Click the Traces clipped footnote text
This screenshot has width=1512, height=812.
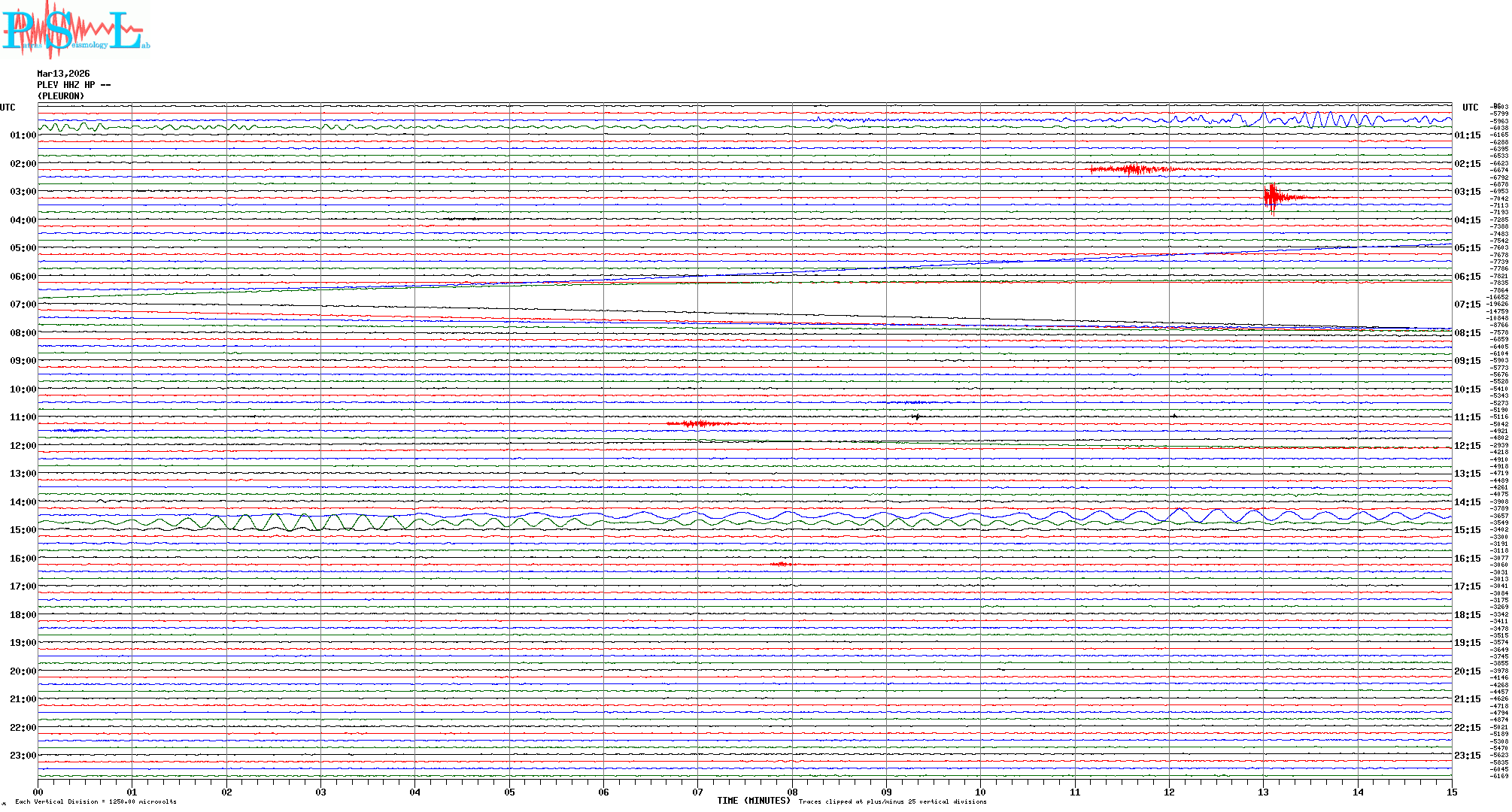click(x=892, y=801)
